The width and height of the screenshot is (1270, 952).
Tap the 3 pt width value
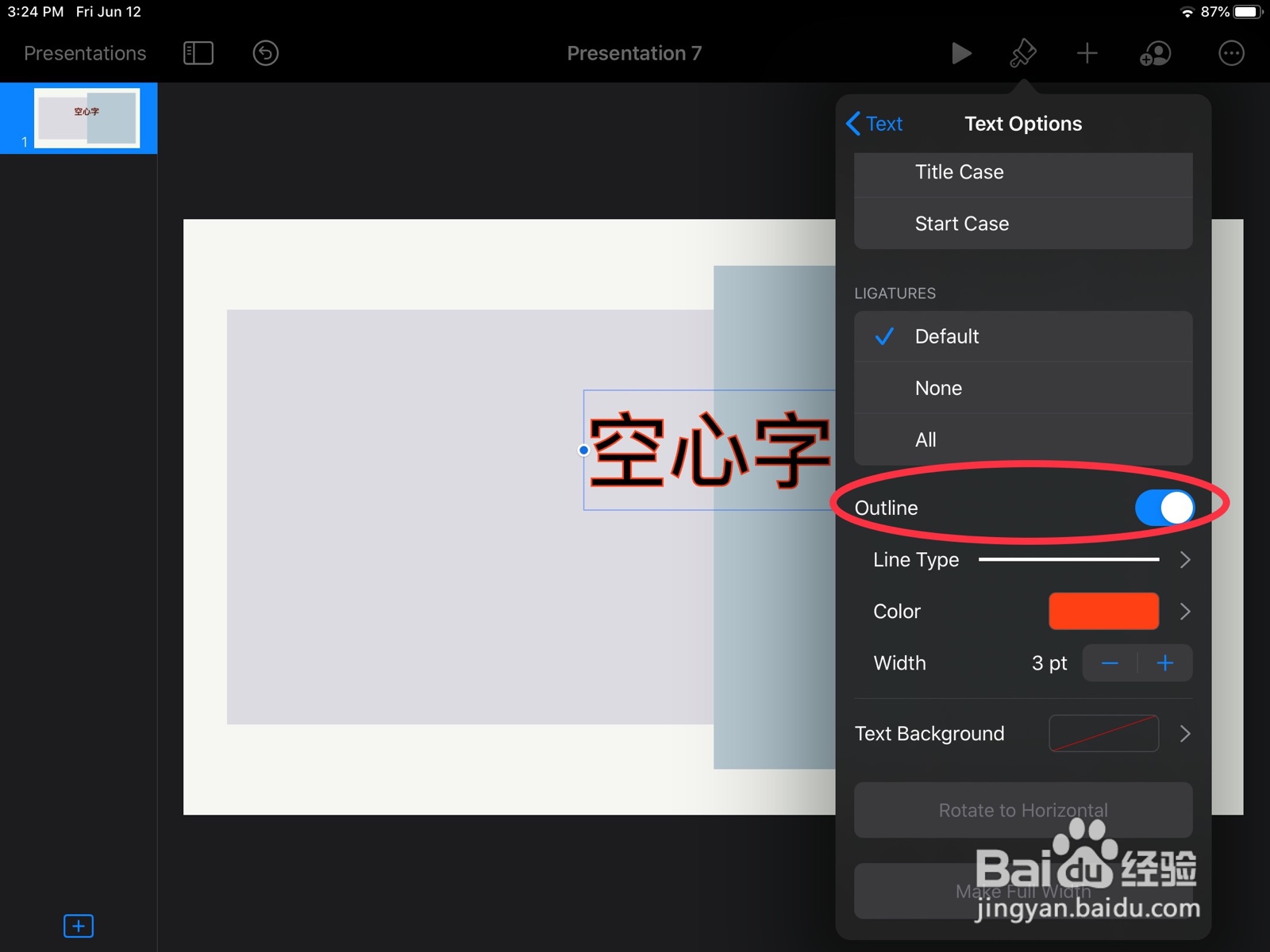click(x=1049, y=663)
